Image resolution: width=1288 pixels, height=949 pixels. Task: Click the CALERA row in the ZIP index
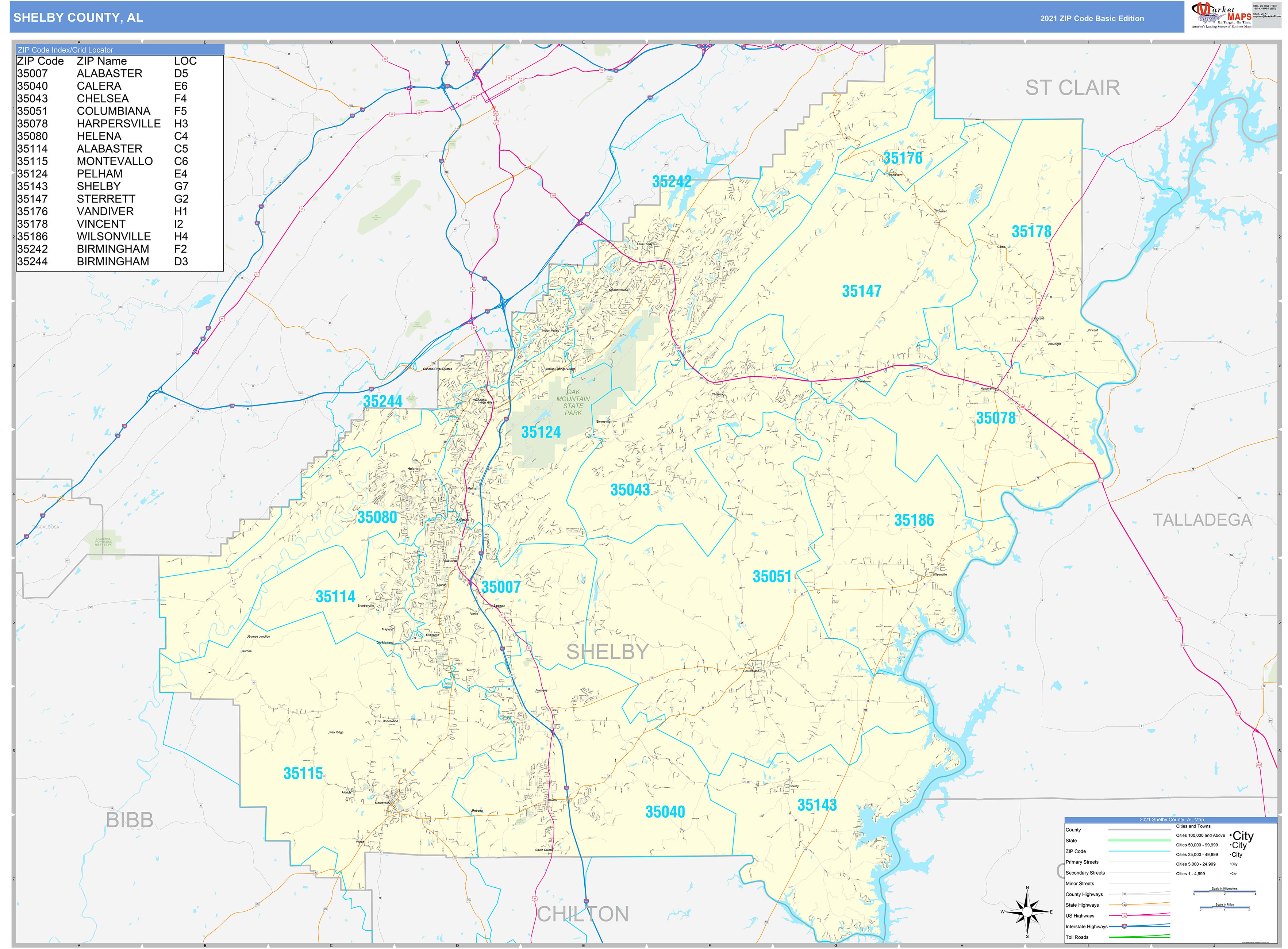point(119,86)
